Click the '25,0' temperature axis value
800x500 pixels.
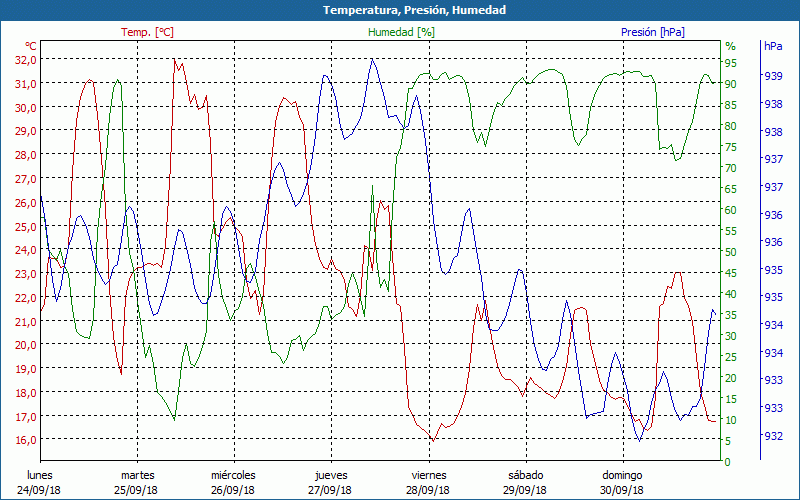click(26, 226)
